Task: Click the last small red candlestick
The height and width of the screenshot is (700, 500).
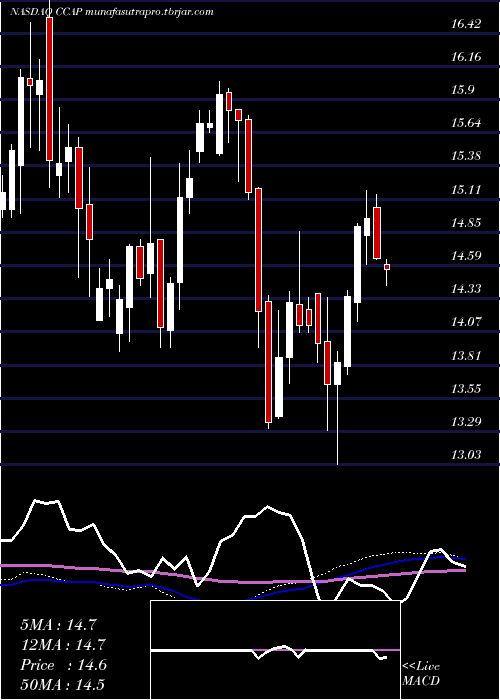Action: point(387,267)
